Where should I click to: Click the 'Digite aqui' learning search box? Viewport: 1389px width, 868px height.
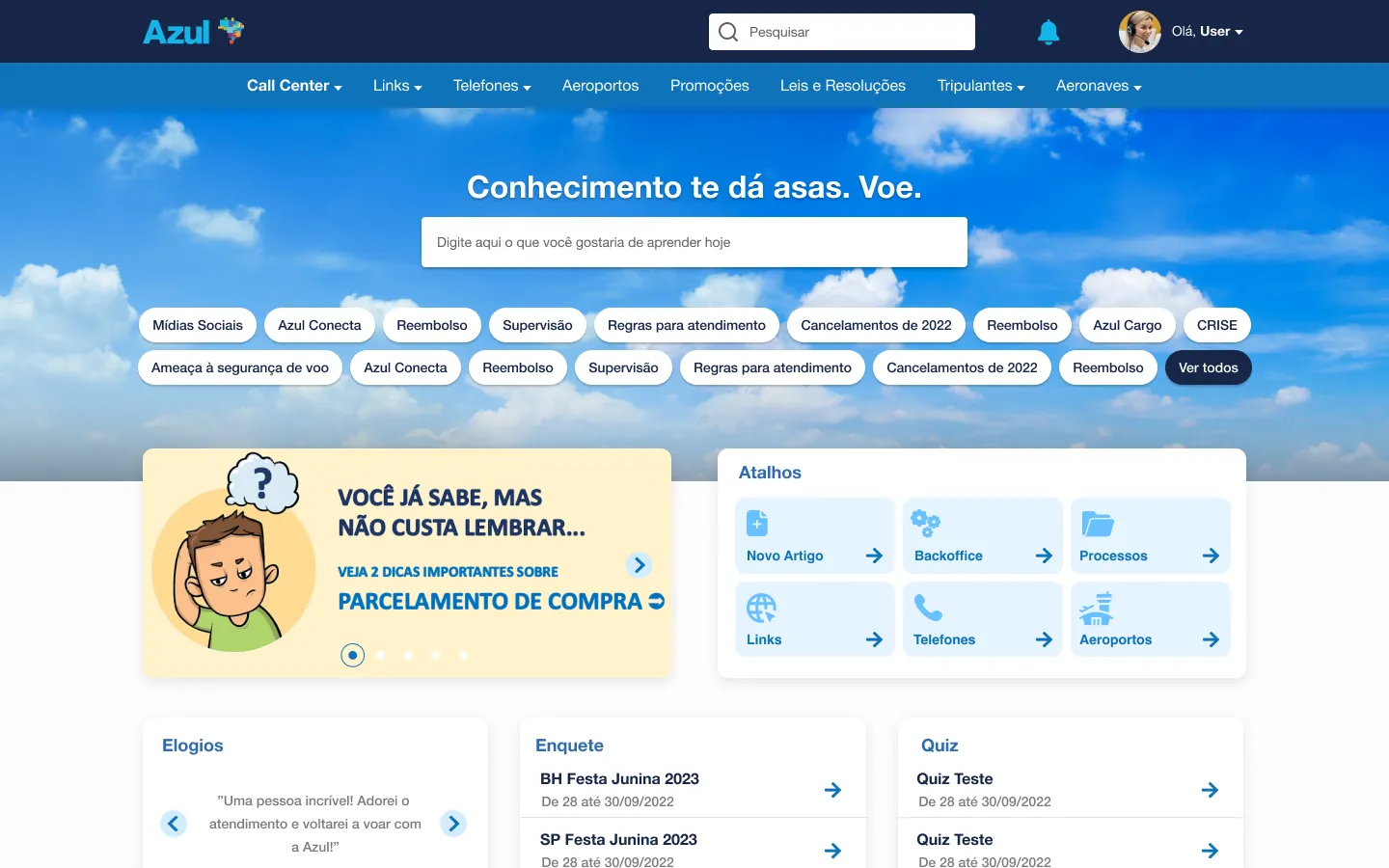694,242
